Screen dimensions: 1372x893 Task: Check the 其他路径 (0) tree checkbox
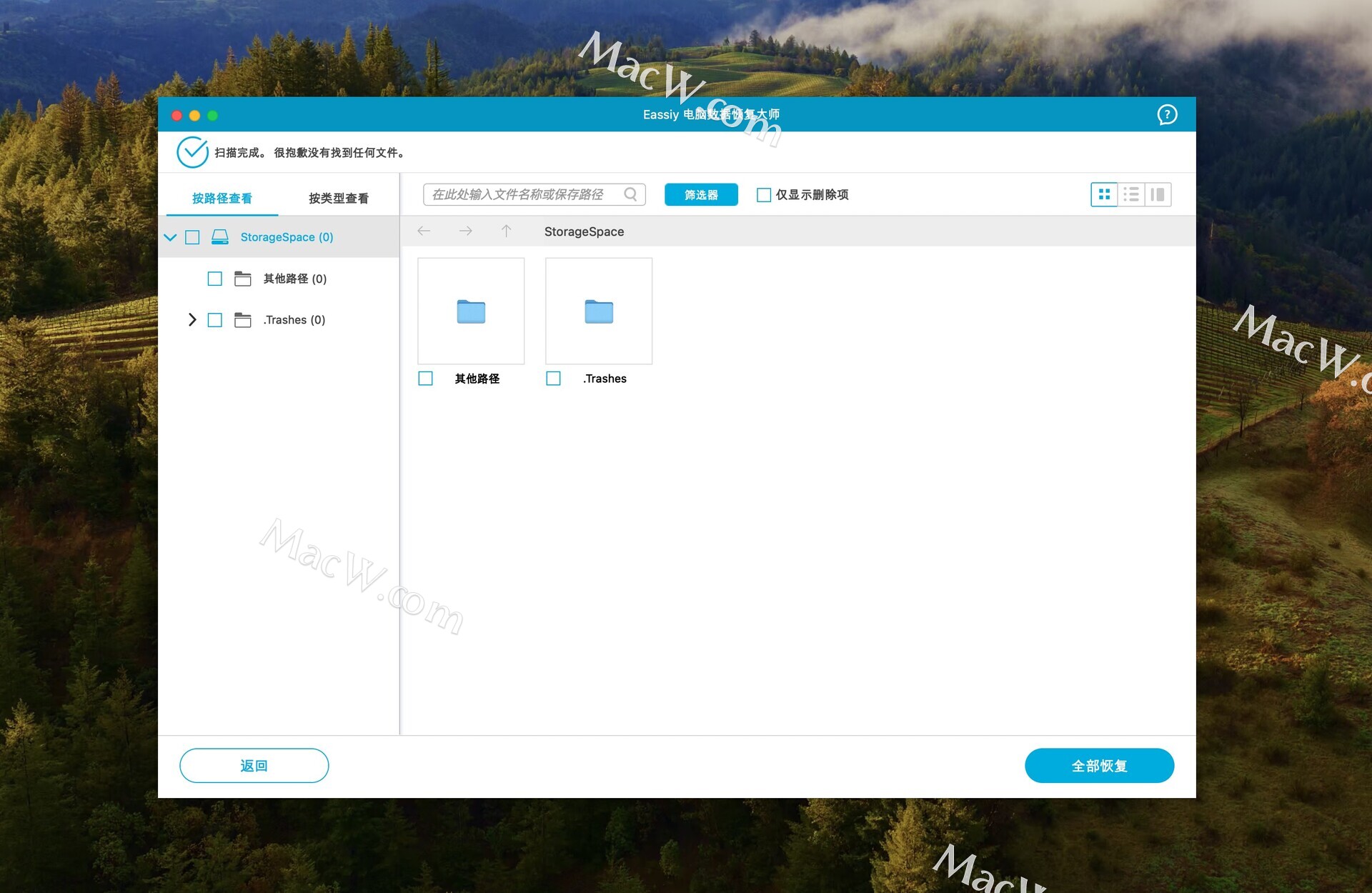point(214,279)
